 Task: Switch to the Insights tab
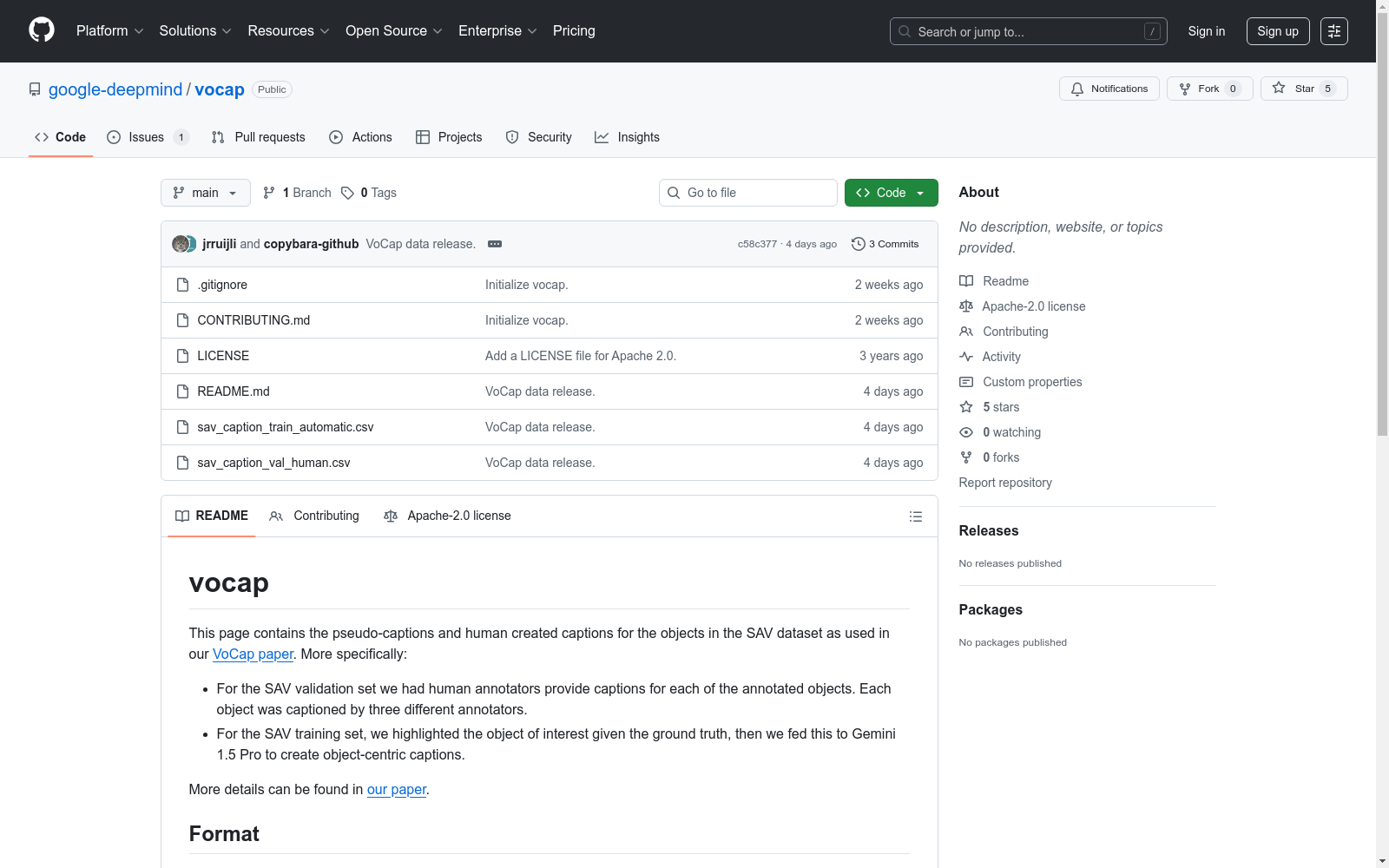627,137
